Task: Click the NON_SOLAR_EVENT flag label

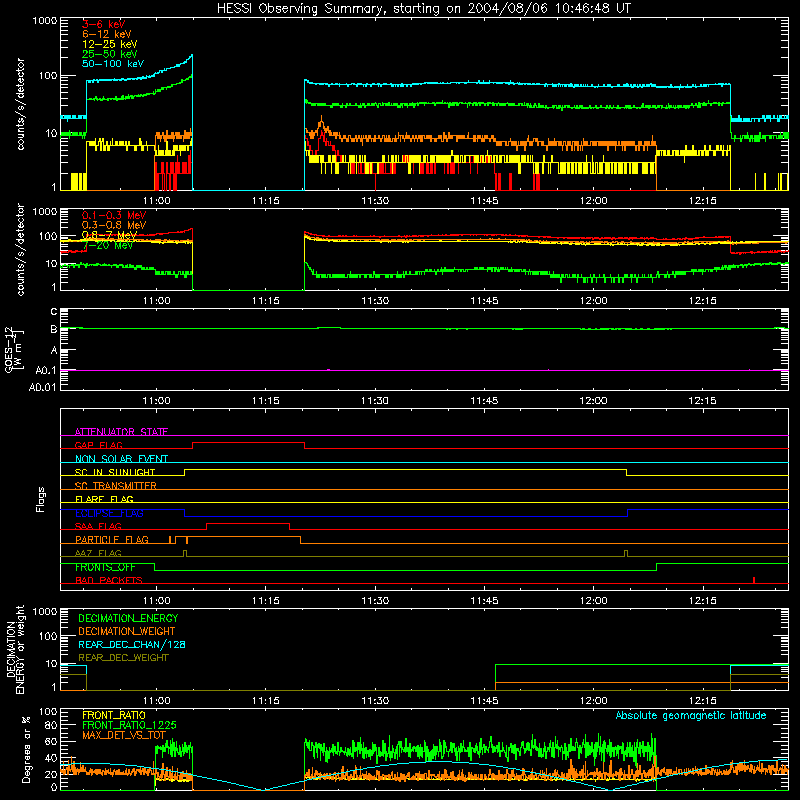Action: click(x=121, y=459)
